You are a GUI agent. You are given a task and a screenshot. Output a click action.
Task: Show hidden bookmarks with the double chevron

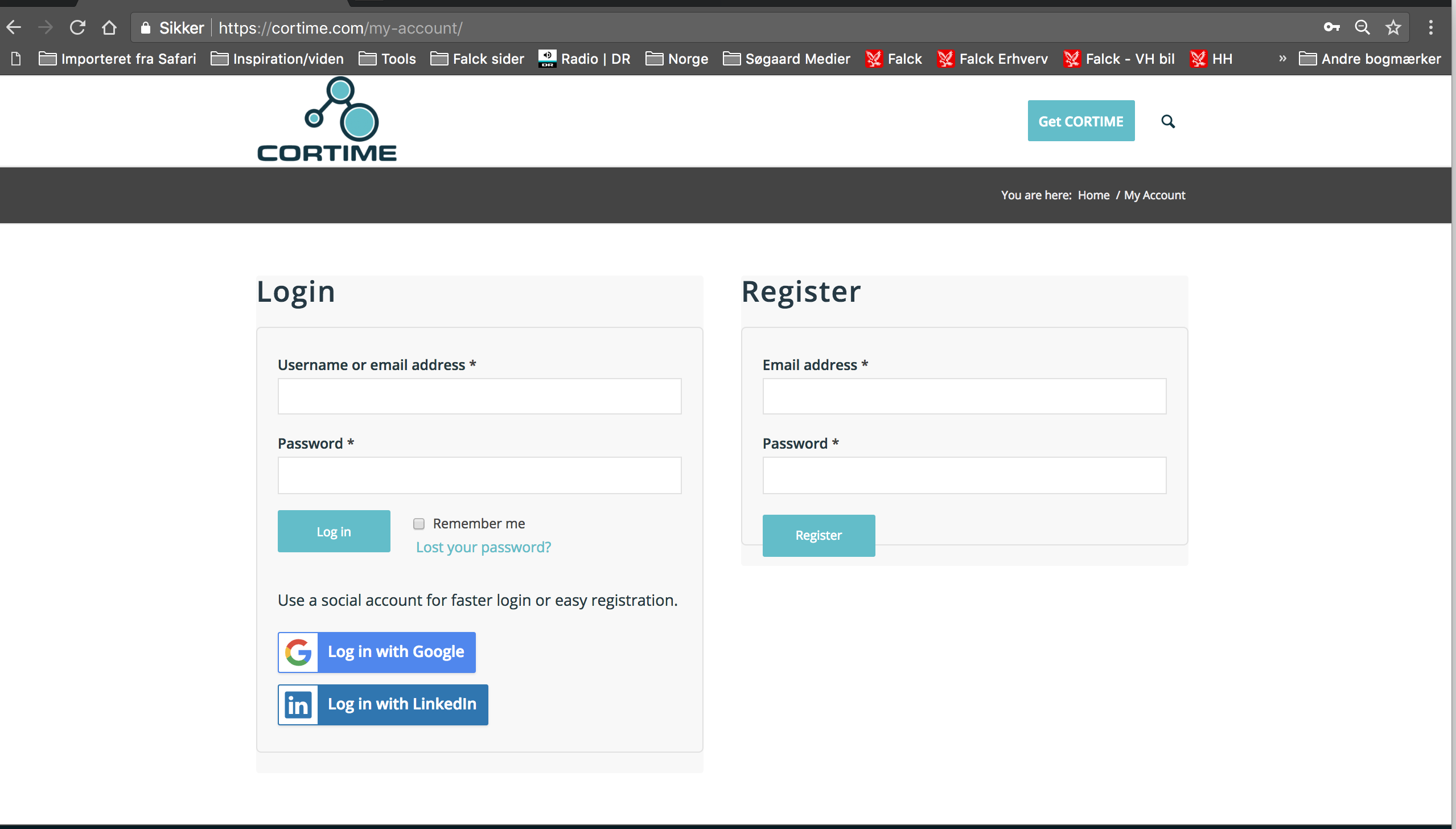pos(1282,59)
